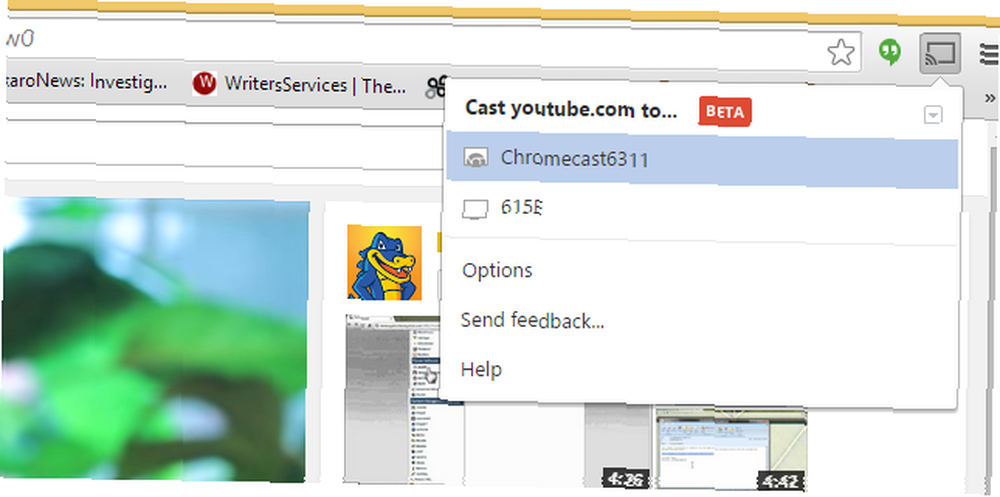Open Help in the cast popup

[x=481, y=369]
